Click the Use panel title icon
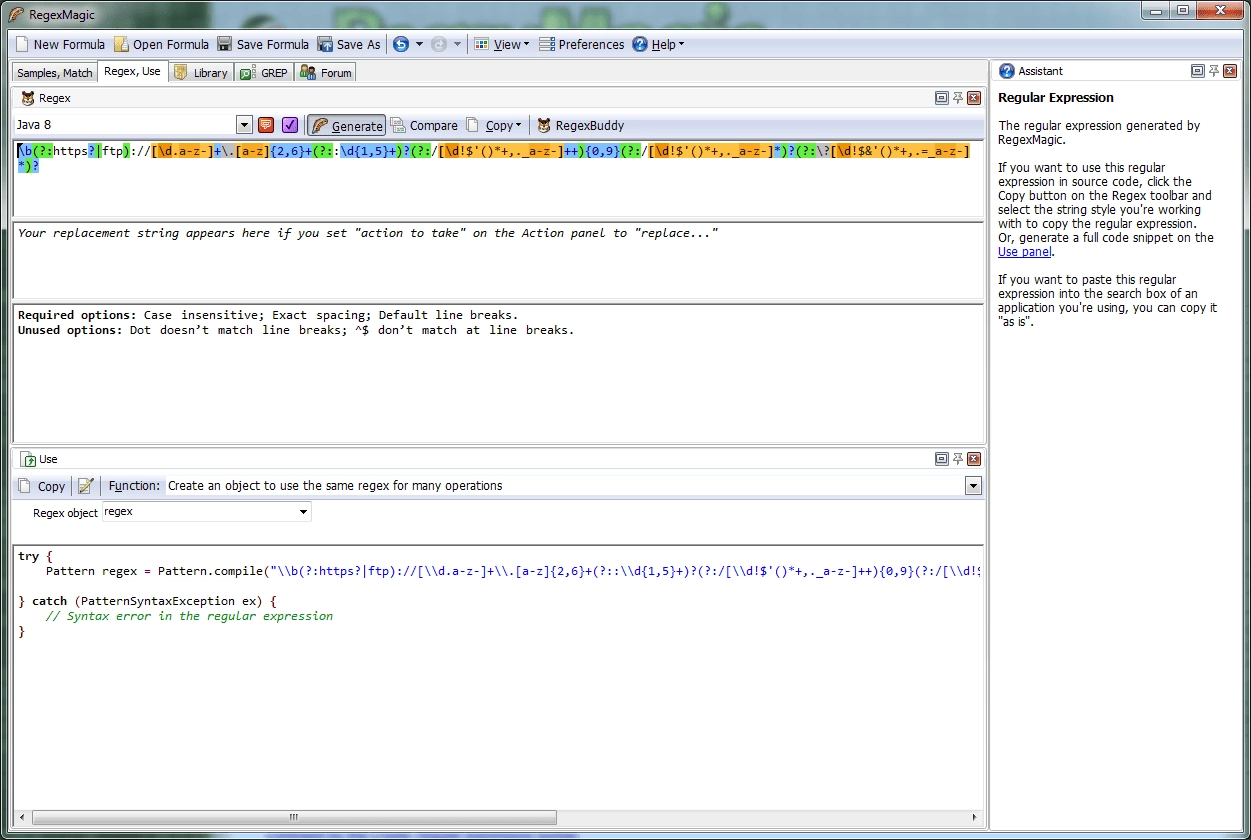 [x=28, y=459]
